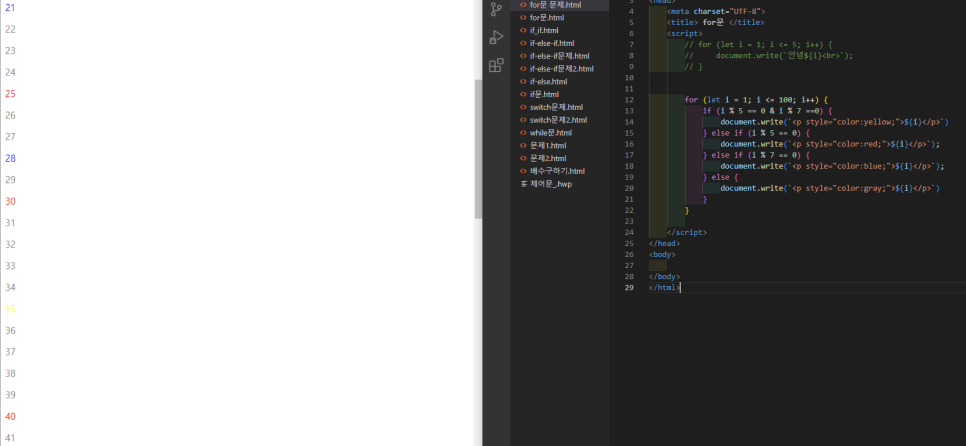Click the <title> tag on line 5
The height and width of the screenshot is (446, 966).
pyautogui.click(x=683, y=23)
